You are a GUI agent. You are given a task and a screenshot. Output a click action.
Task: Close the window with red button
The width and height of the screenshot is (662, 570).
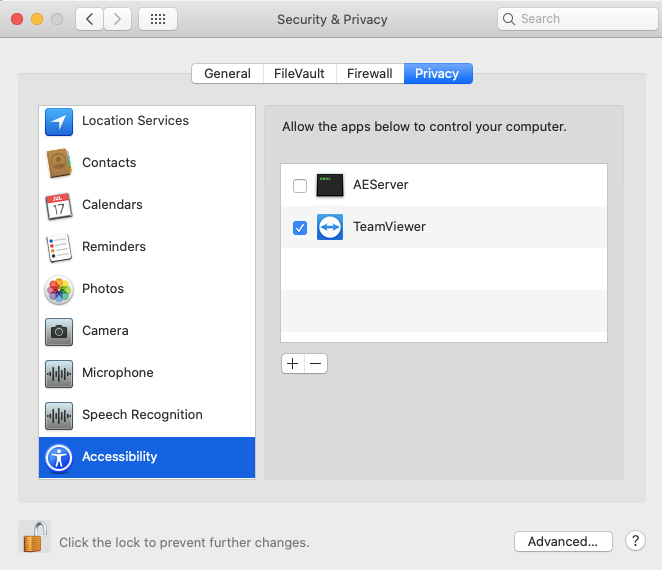coord(17,19)
